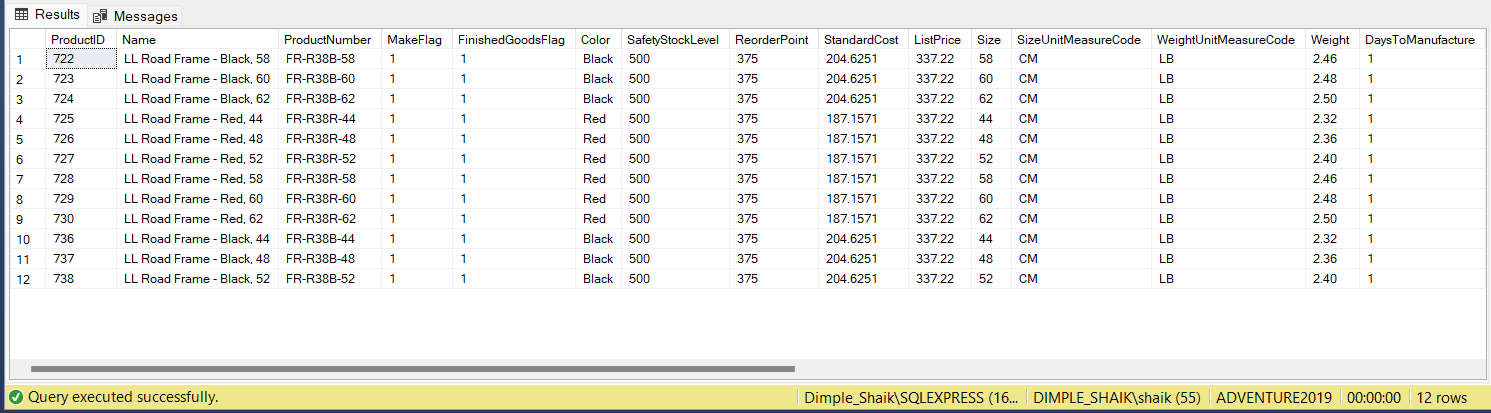Click the ProductID cell containing 722
1491x413 pixels.
point(80,59)
